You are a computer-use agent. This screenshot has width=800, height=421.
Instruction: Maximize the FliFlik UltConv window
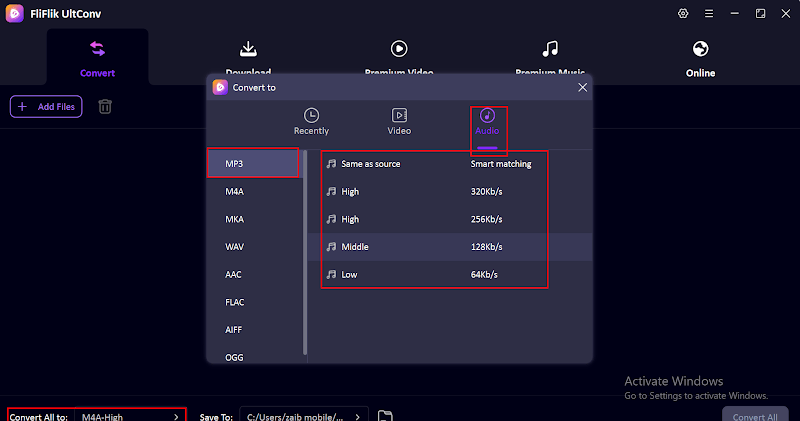point(760,14)
